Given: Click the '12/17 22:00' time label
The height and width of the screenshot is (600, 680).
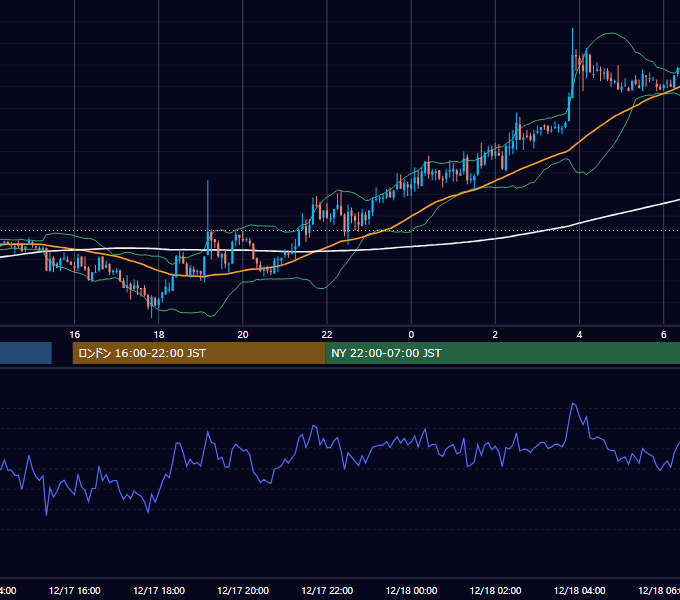Looking at the screenshot, I should pyautogui.click(x=327, y=590).
